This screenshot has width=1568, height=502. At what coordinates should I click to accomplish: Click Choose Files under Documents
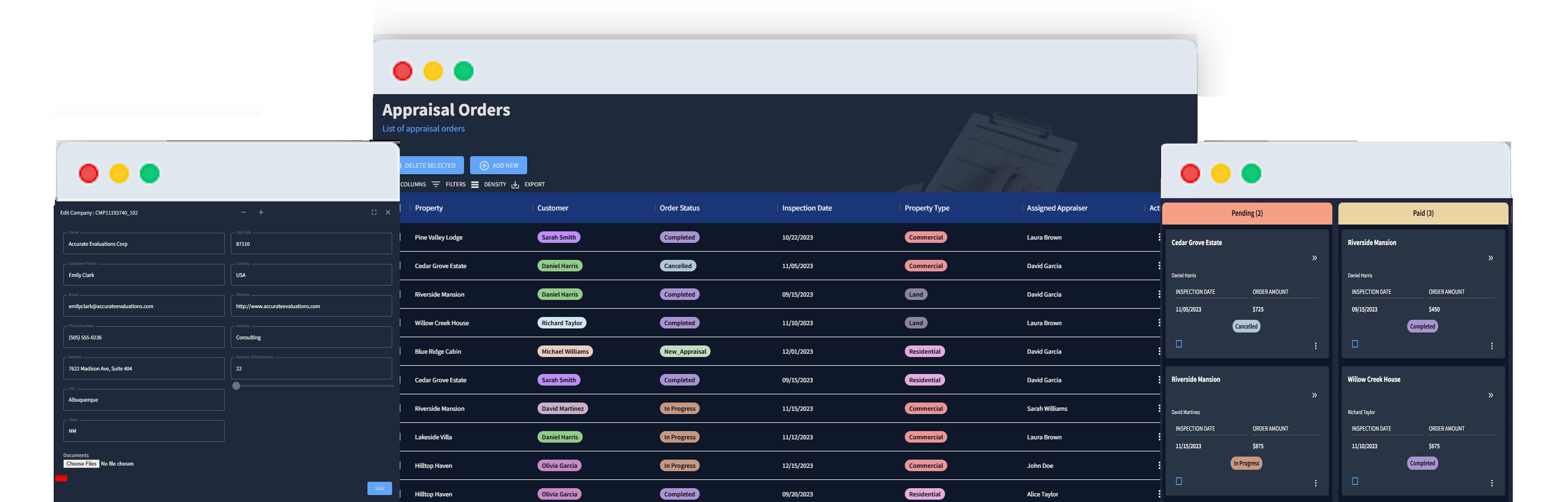(81, 464)
